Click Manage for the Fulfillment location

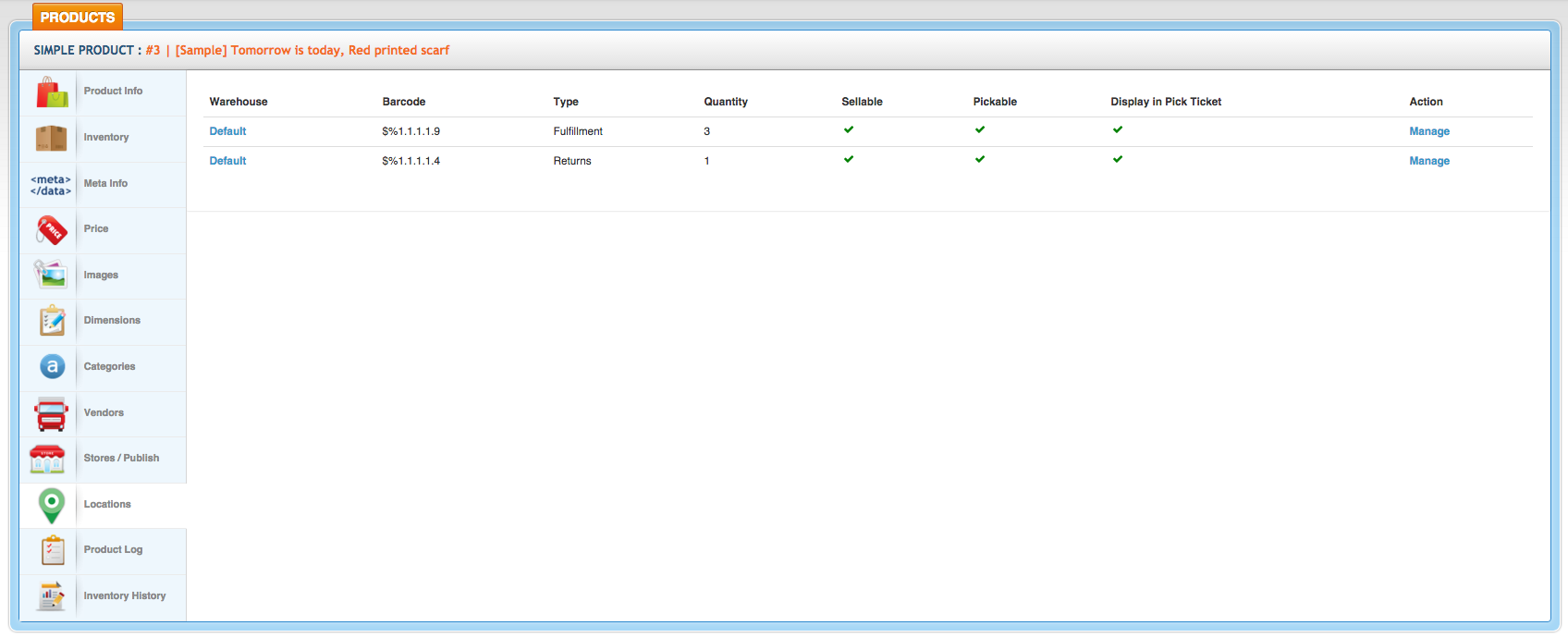coord(1429,131)
